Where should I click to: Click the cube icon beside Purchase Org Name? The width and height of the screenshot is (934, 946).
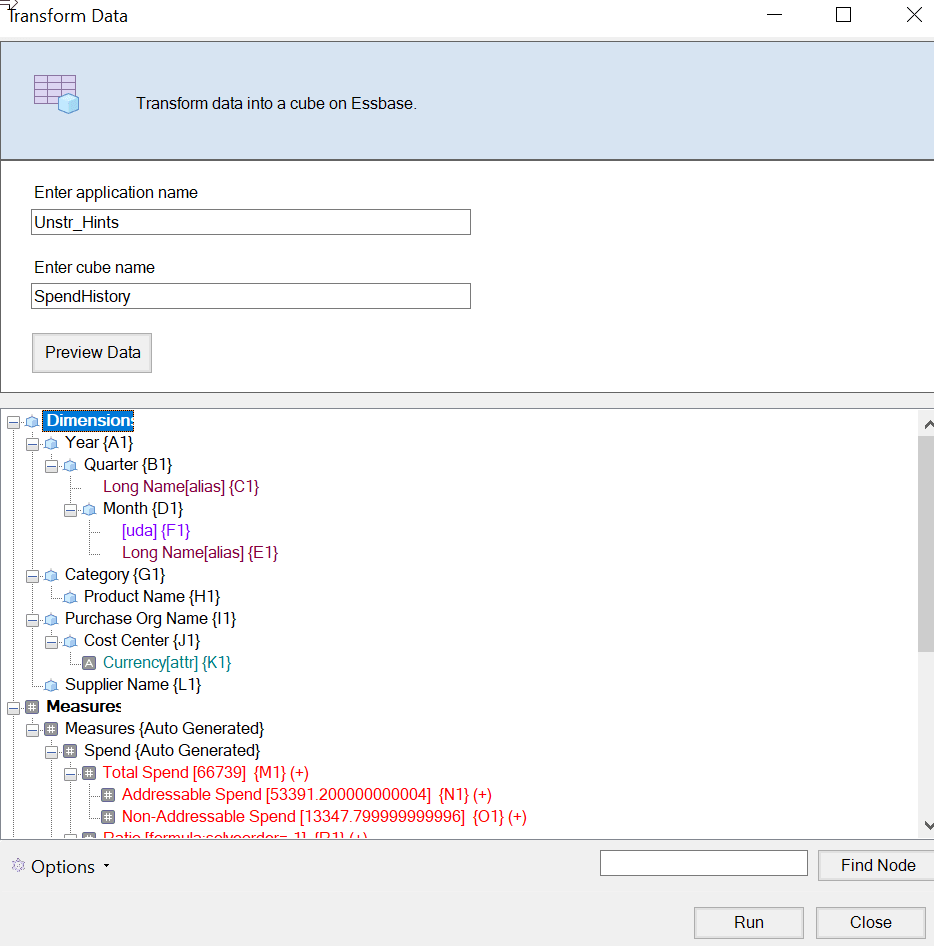tap(50, 618)
